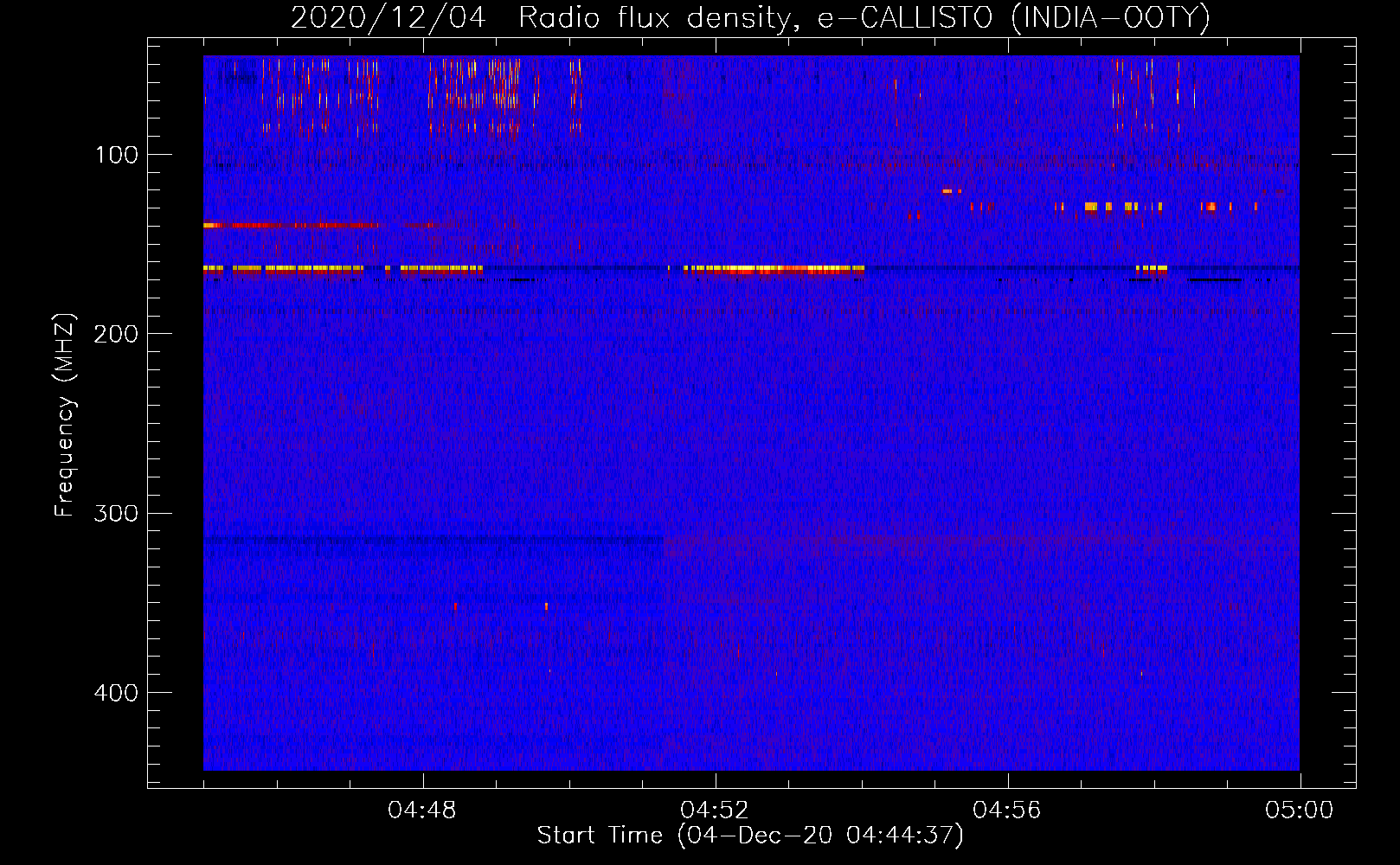Click the '200' frequency tick label
Screen dimensions: 1400x865
click(115, 334)
